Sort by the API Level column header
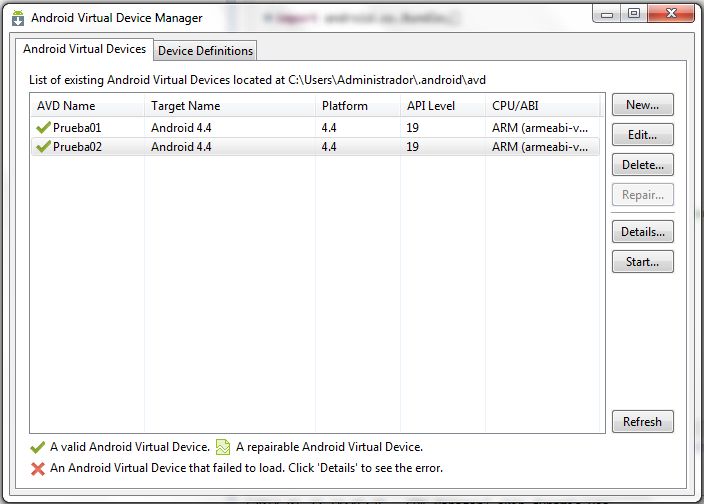The height and width of the screenshot is (504, 704). (443, 106)
